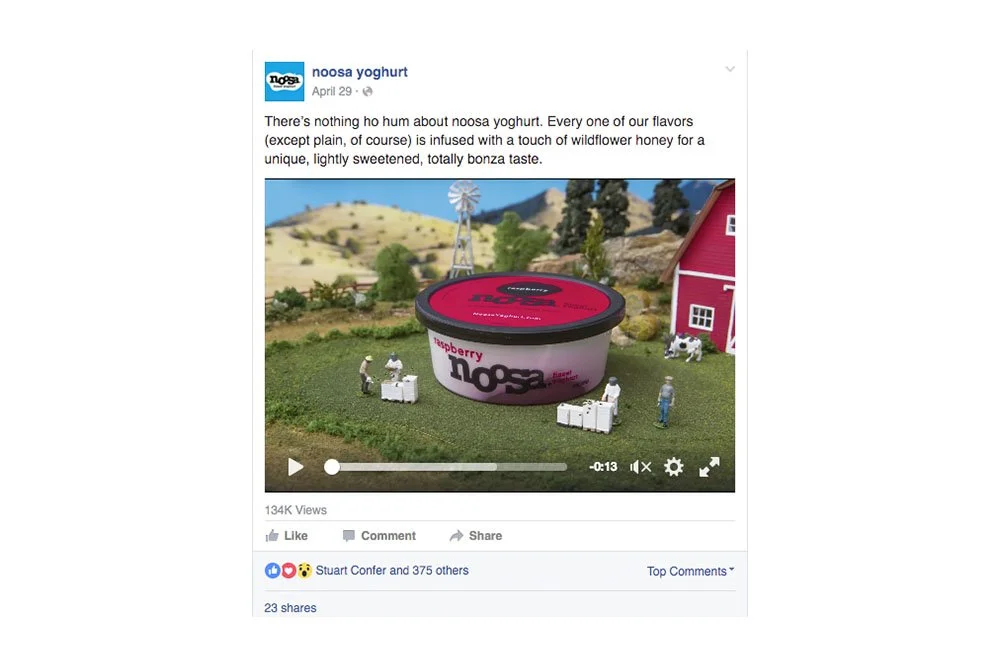Click the Comment button
Viewport: 1000px width, 667px height.
[379, 536]
